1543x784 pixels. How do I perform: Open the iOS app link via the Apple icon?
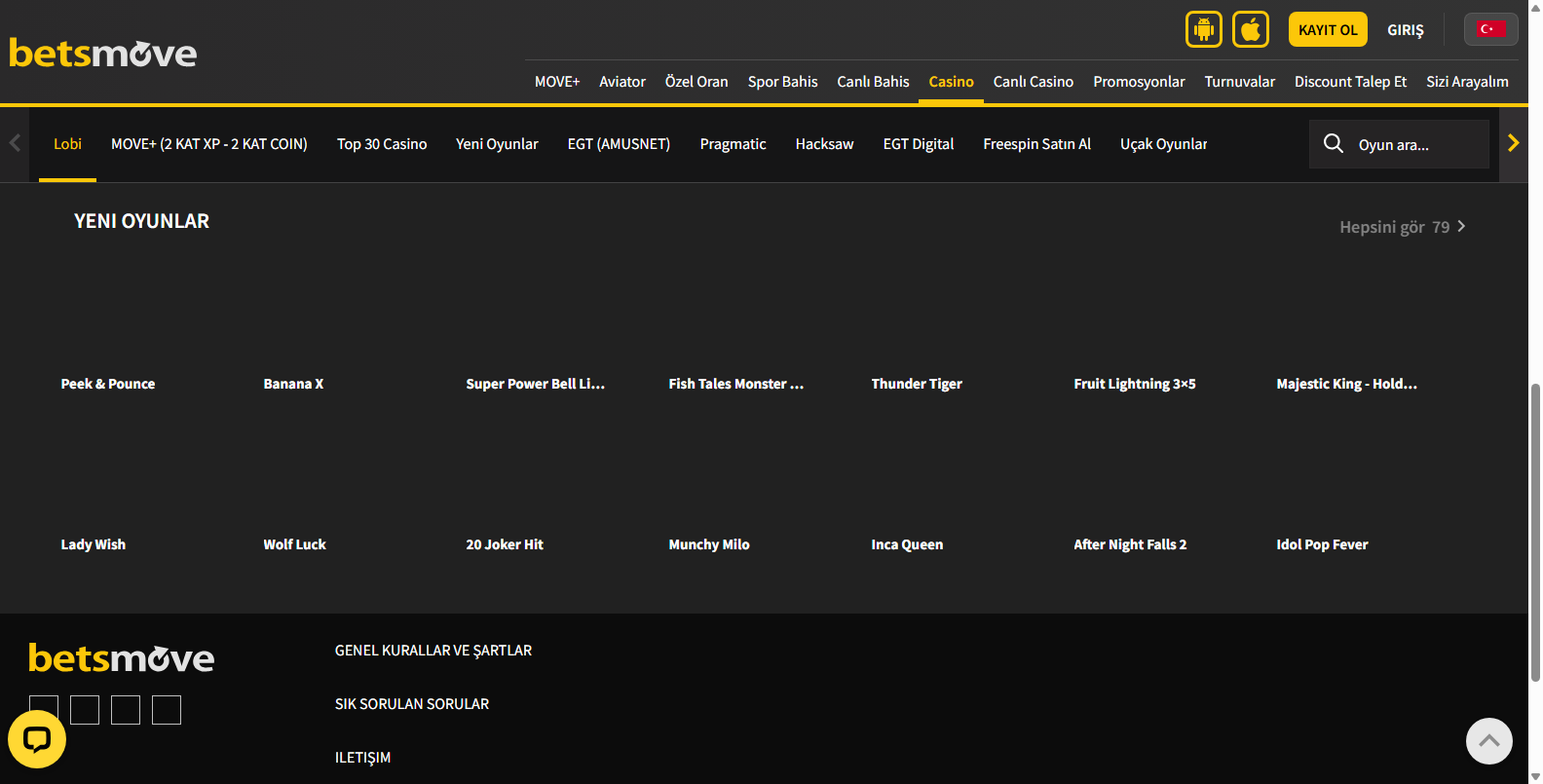tap(1251, 29)
